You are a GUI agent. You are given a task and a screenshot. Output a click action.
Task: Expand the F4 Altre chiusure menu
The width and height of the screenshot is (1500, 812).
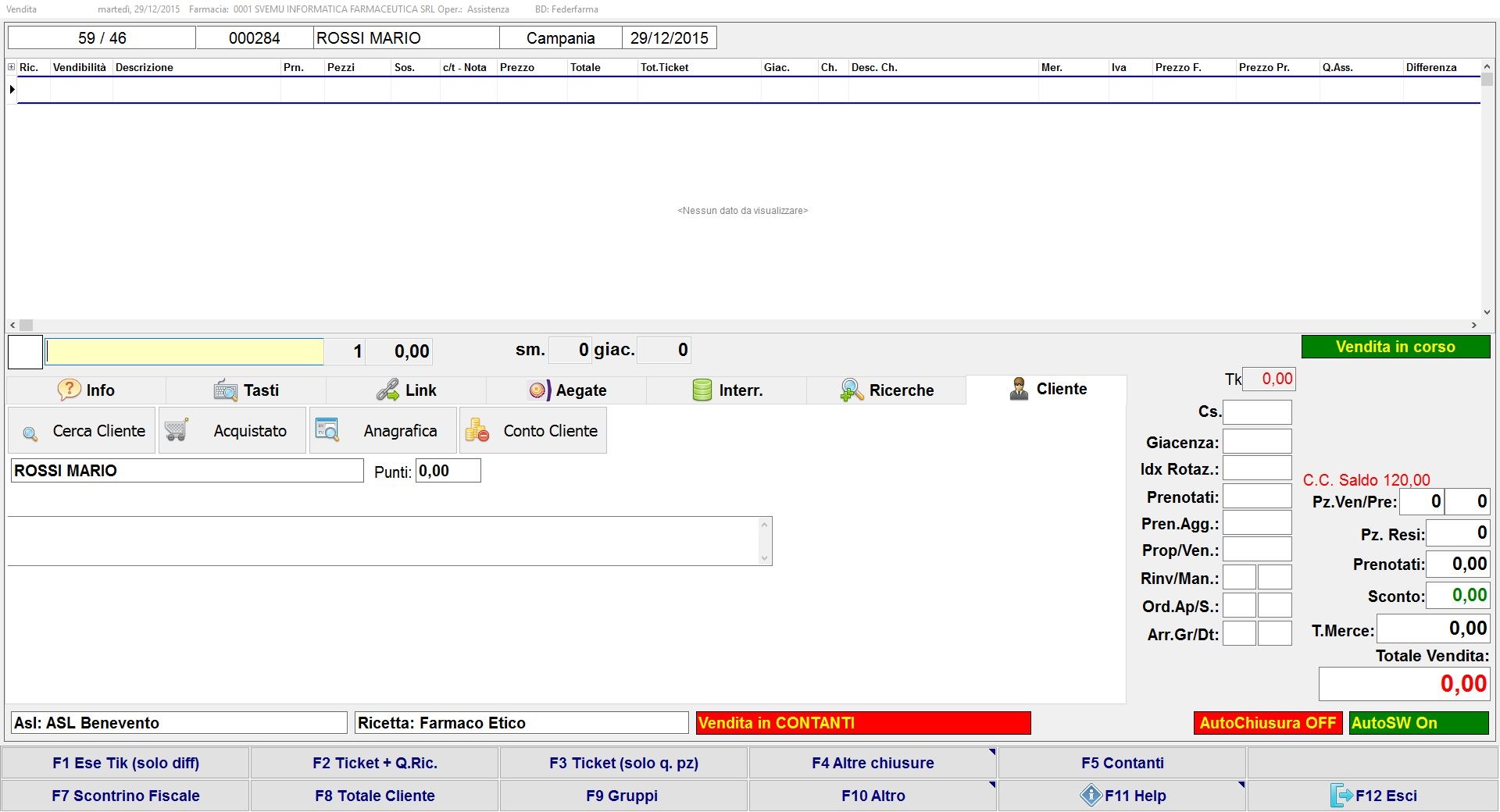click(x=872, y=763)
